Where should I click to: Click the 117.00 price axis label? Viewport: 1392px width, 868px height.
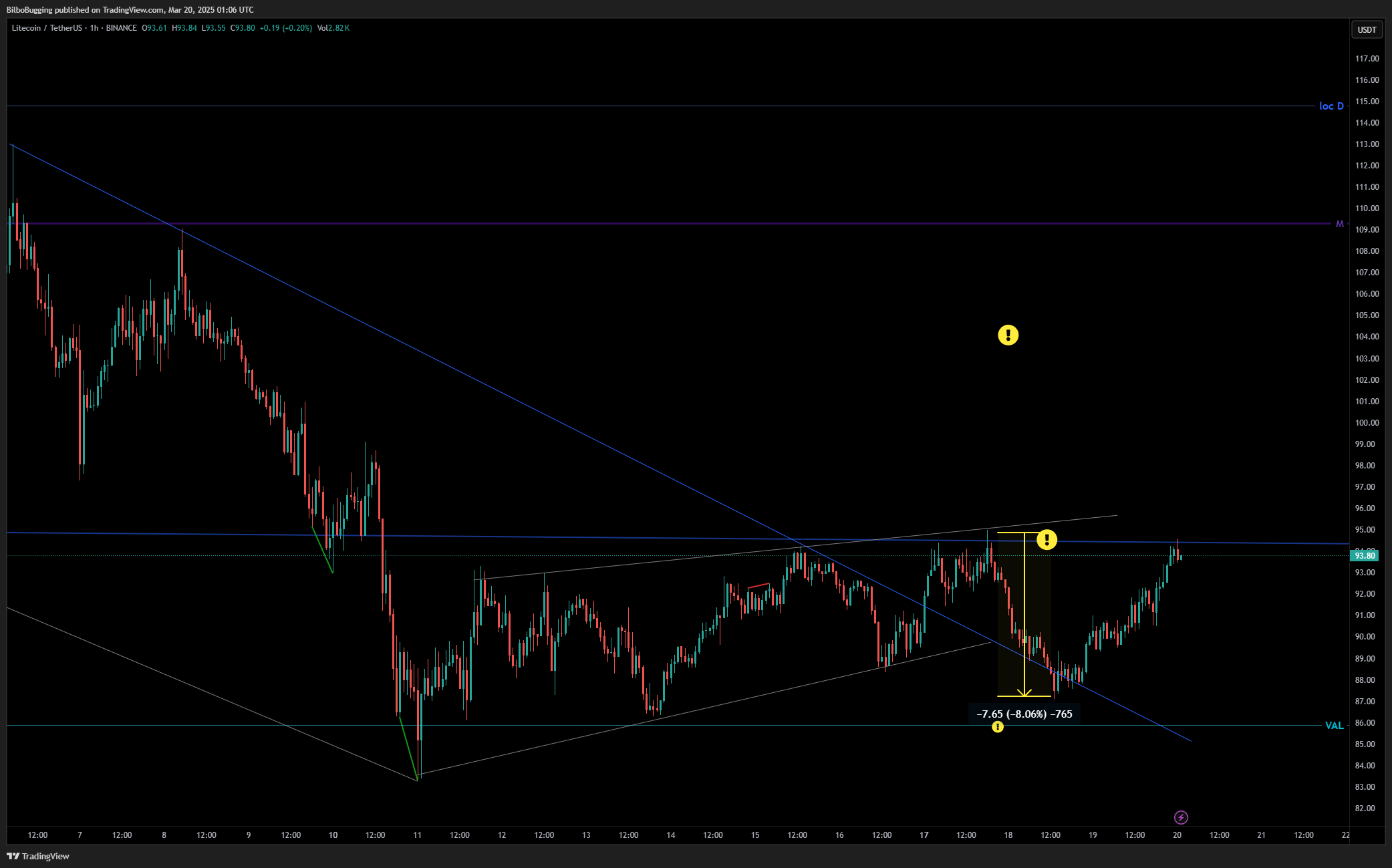[x=1367, y=59]
